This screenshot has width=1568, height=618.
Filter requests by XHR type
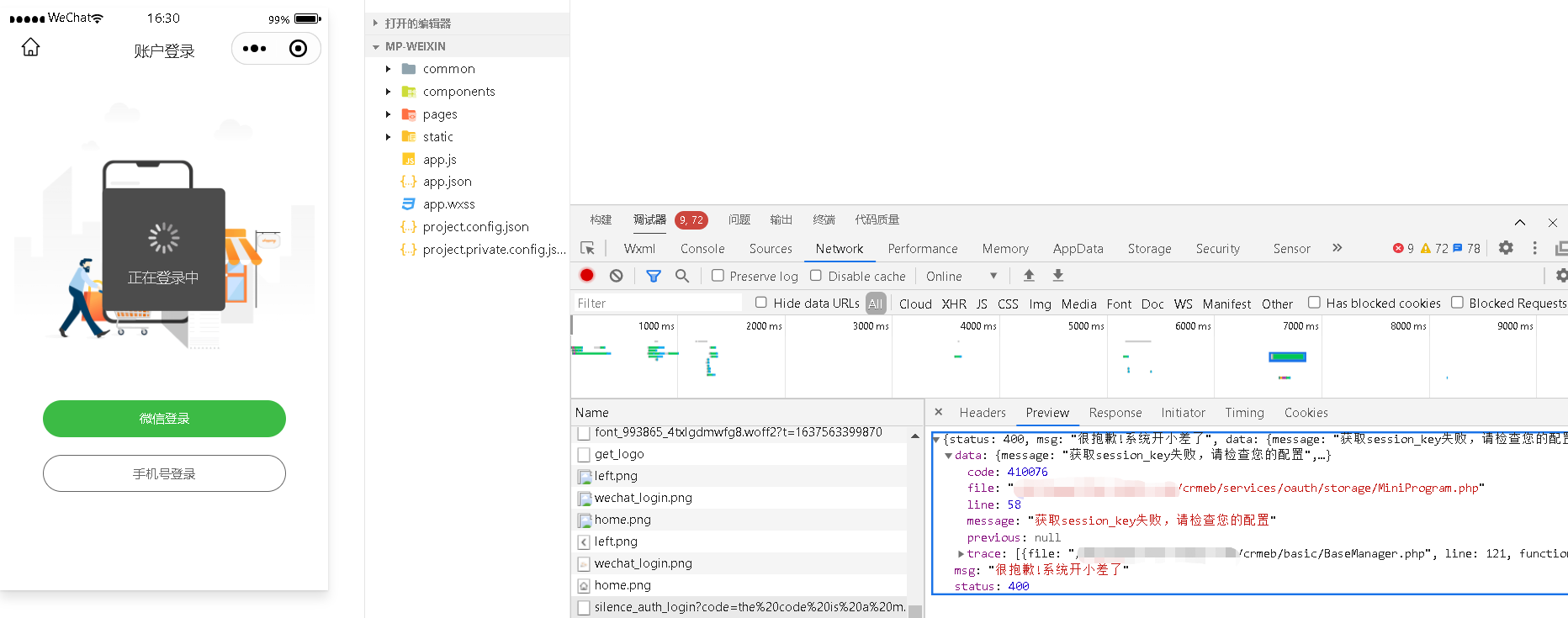point(954,304)
